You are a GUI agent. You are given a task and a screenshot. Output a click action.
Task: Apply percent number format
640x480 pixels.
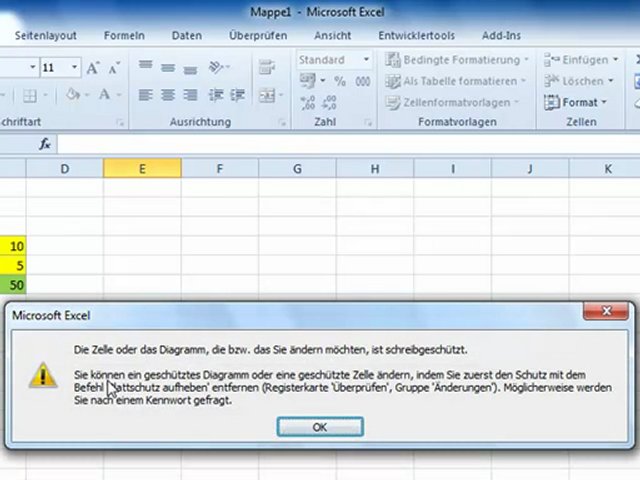tap(339, 82)
